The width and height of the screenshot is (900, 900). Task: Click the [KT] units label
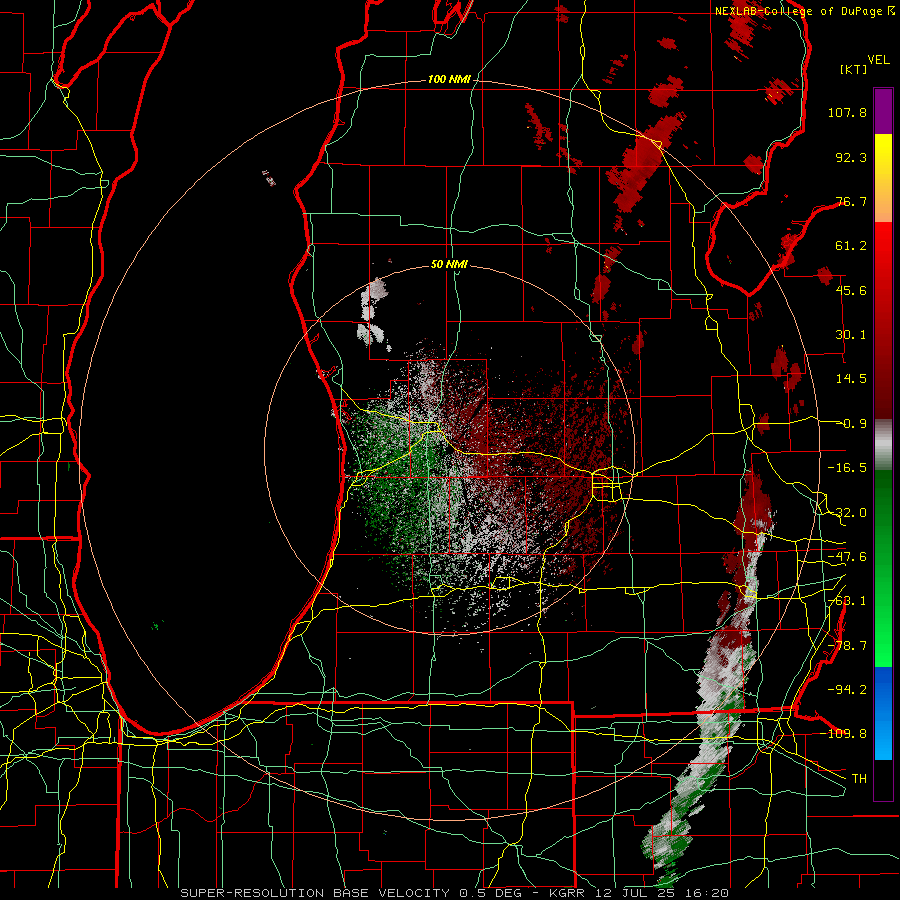(853, 69)
